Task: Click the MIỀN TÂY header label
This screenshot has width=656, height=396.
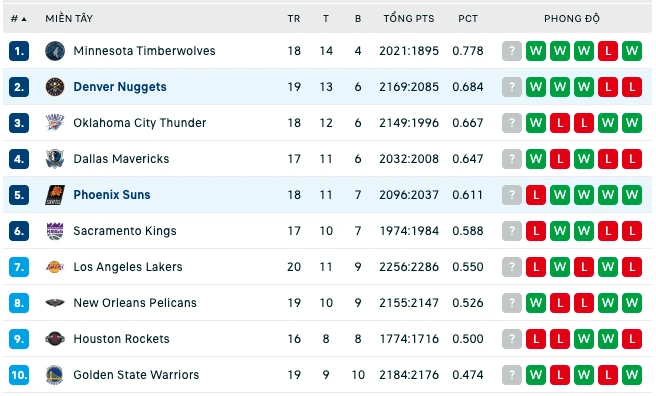Action: click(x=69, y=18)
